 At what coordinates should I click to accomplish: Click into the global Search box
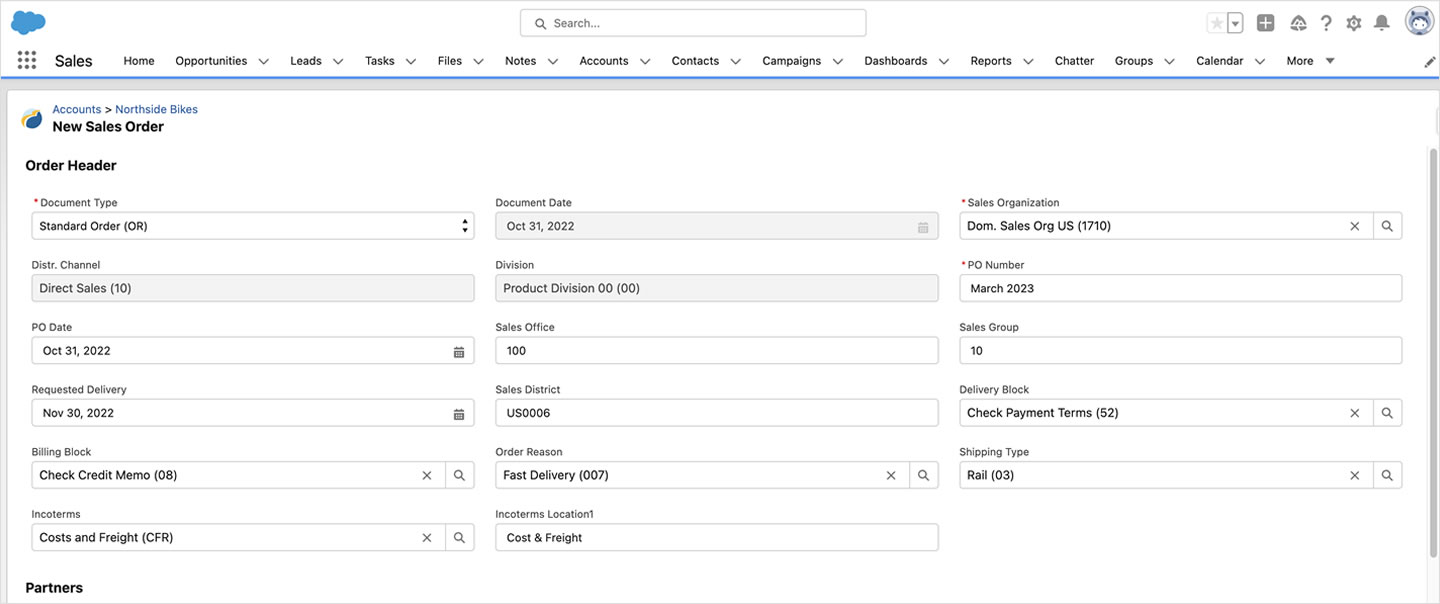(x=693, y=23)
